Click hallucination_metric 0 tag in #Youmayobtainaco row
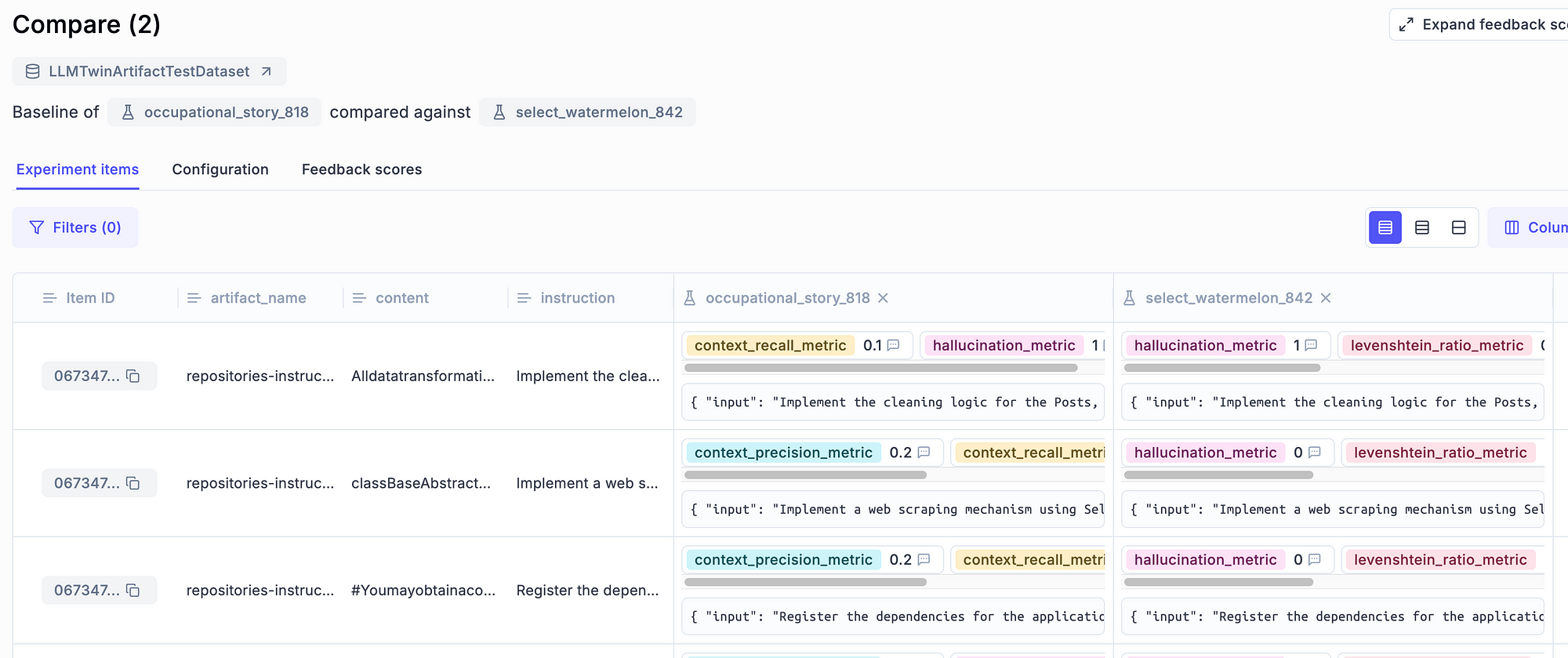This screenshot has width=1568, height=658. [x=1205, y=560]
